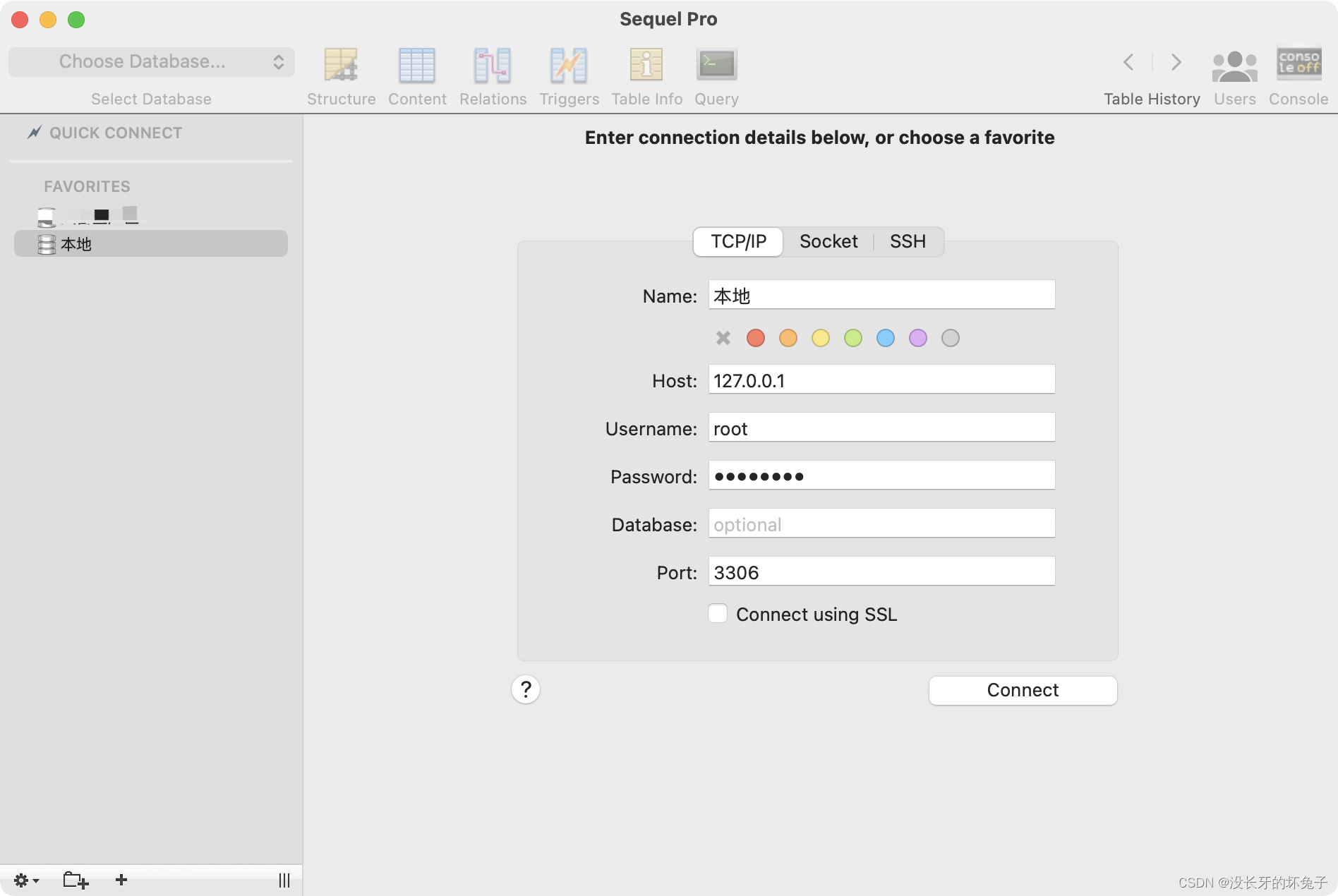
Task: Click the sidebar resize handle icon
Action: click(284, 880)
